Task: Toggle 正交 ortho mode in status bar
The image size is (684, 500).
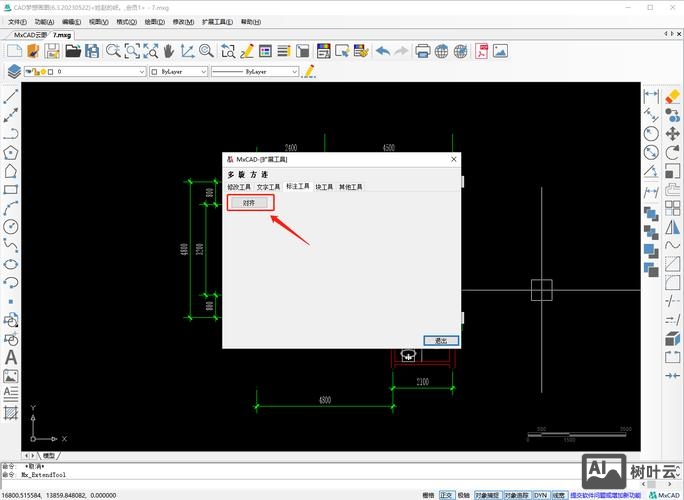Action: click(446, 494)
